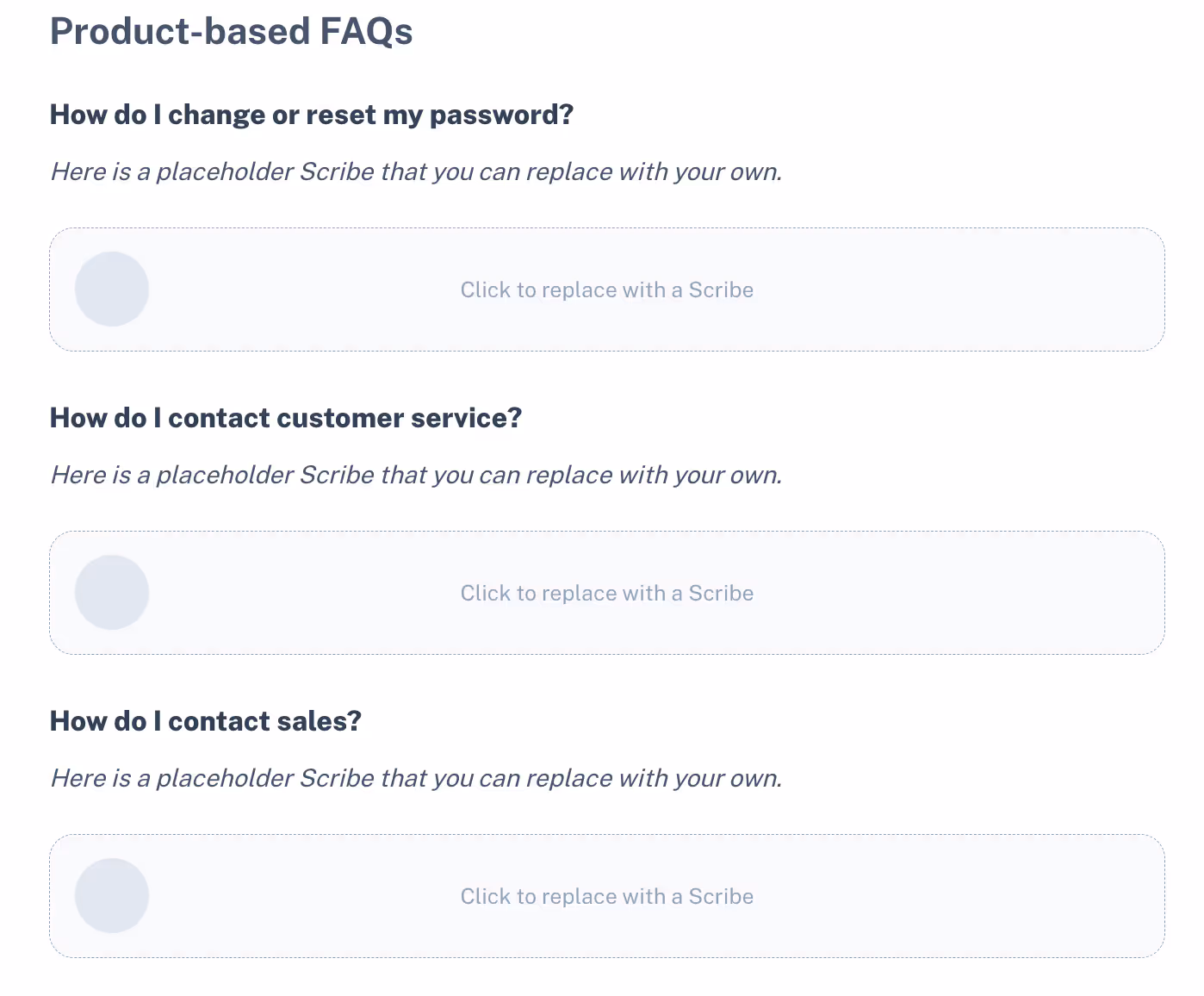Click the circle icon in password Scribe placeholder
The image size is (1204, 996).
tap(112, 289)
